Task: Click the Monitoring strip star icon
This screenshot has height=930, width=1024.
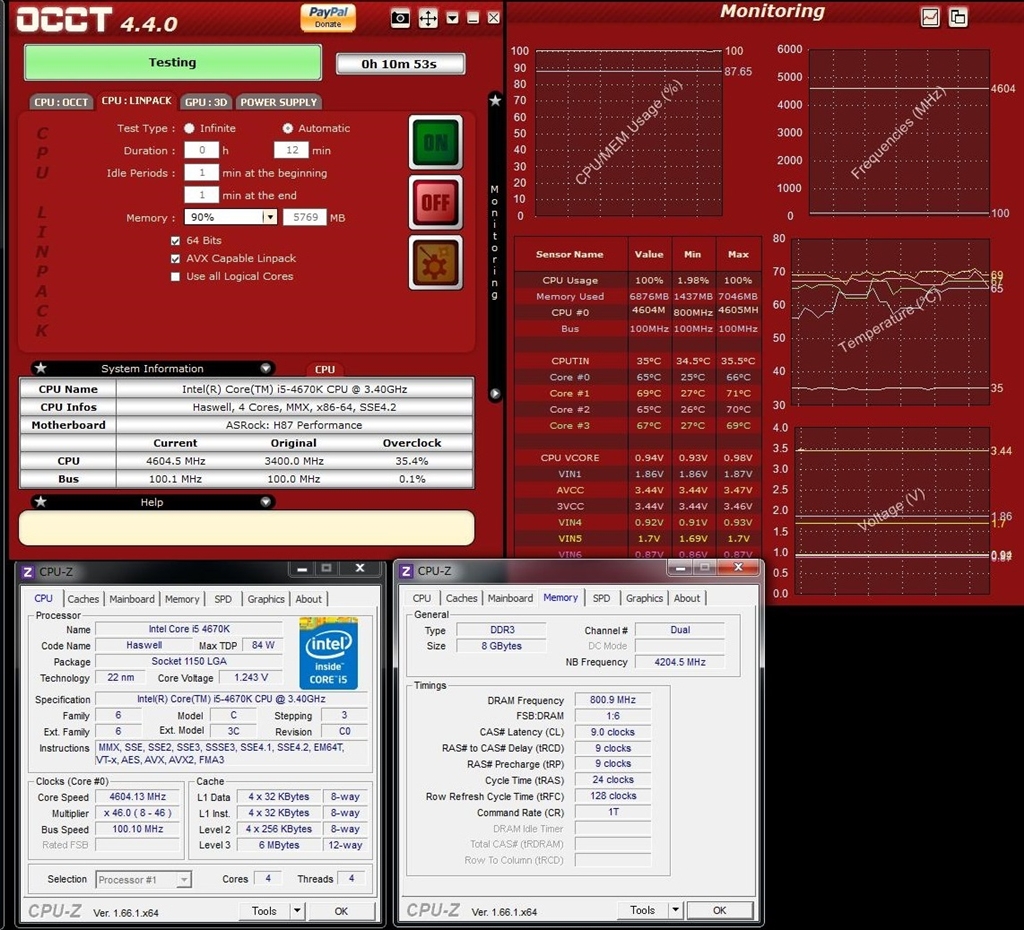Action: click(495, 101)
